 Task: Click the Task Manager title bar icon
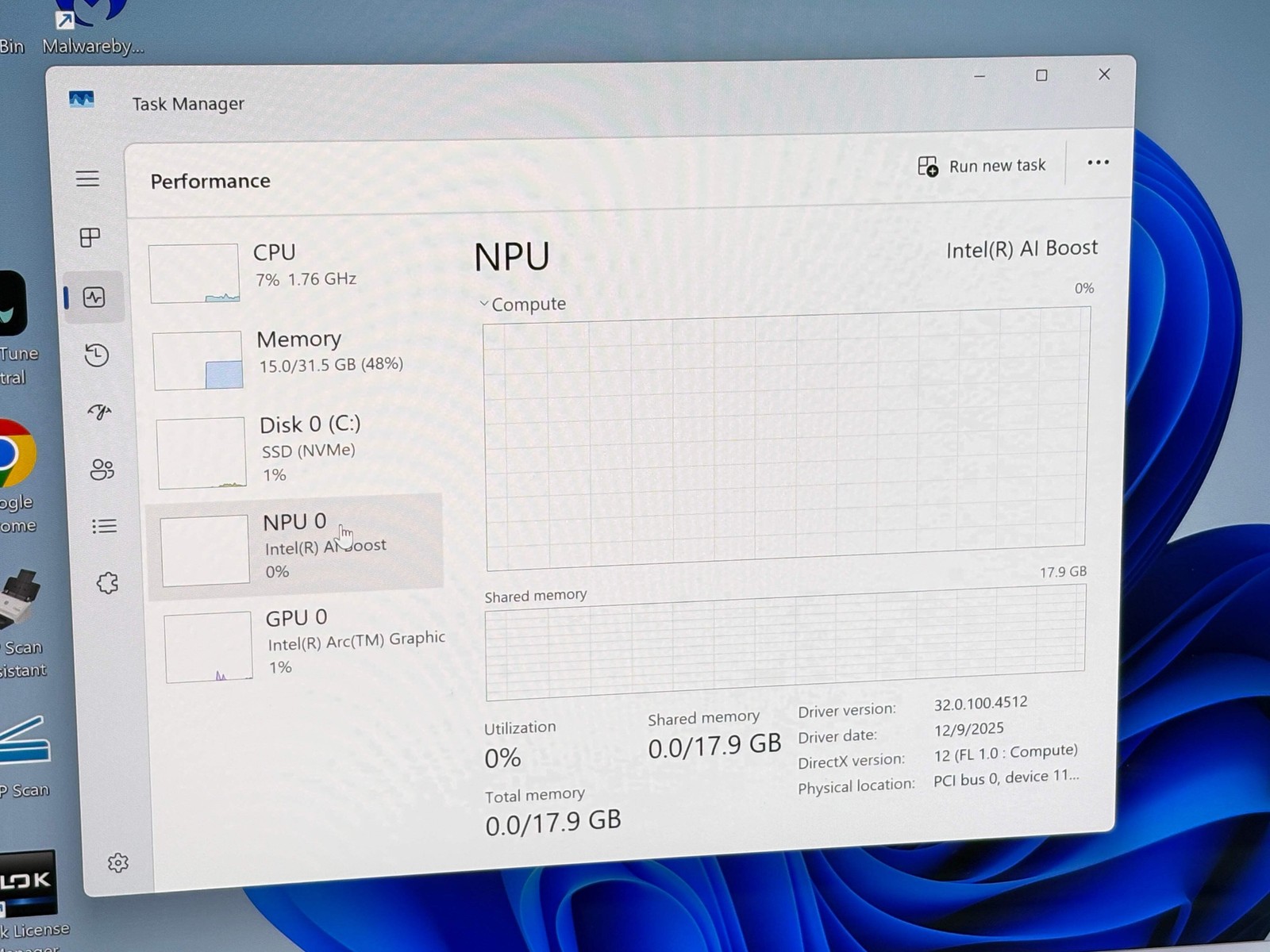[81, 100]
